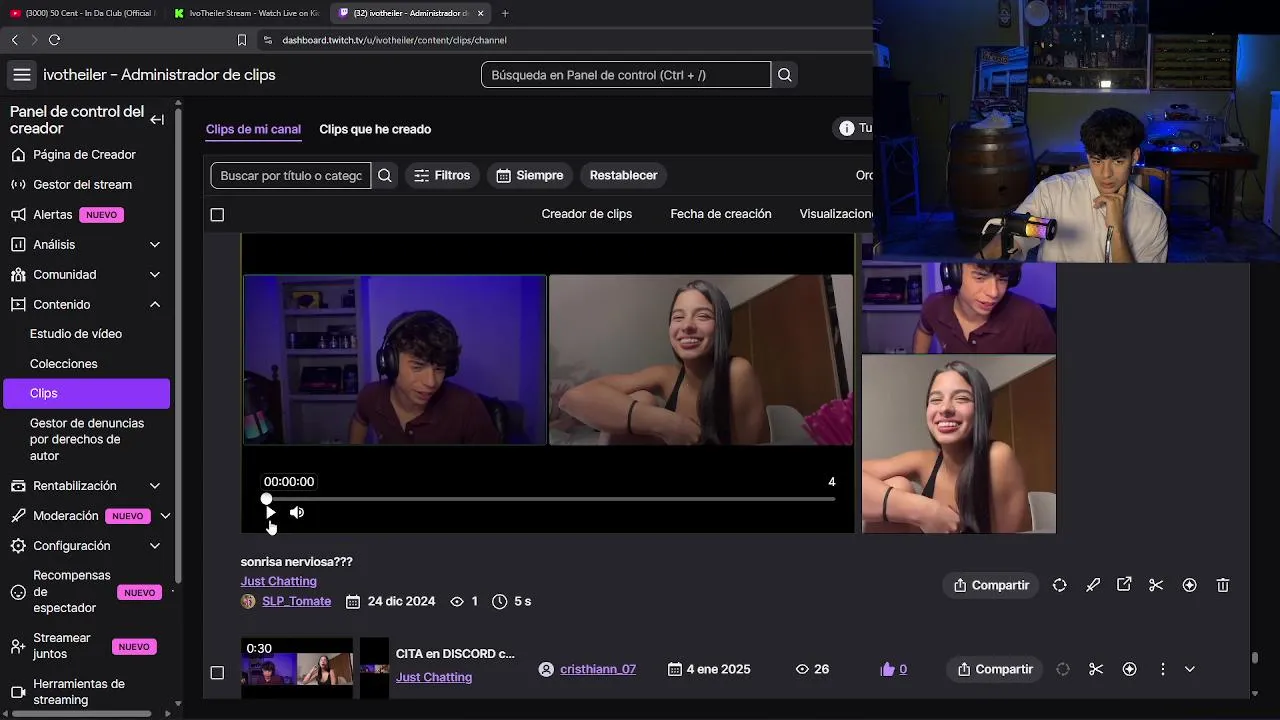Click the clip search magnifier icon

(385, 175)
